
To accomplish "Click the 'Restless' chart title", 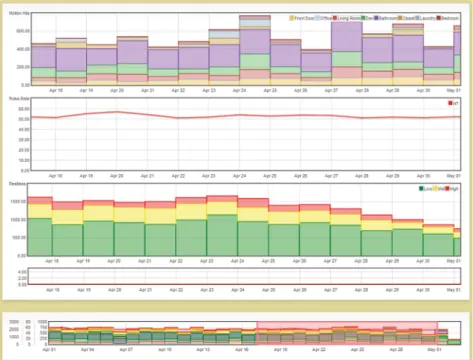I will click(x=17, y=184).
